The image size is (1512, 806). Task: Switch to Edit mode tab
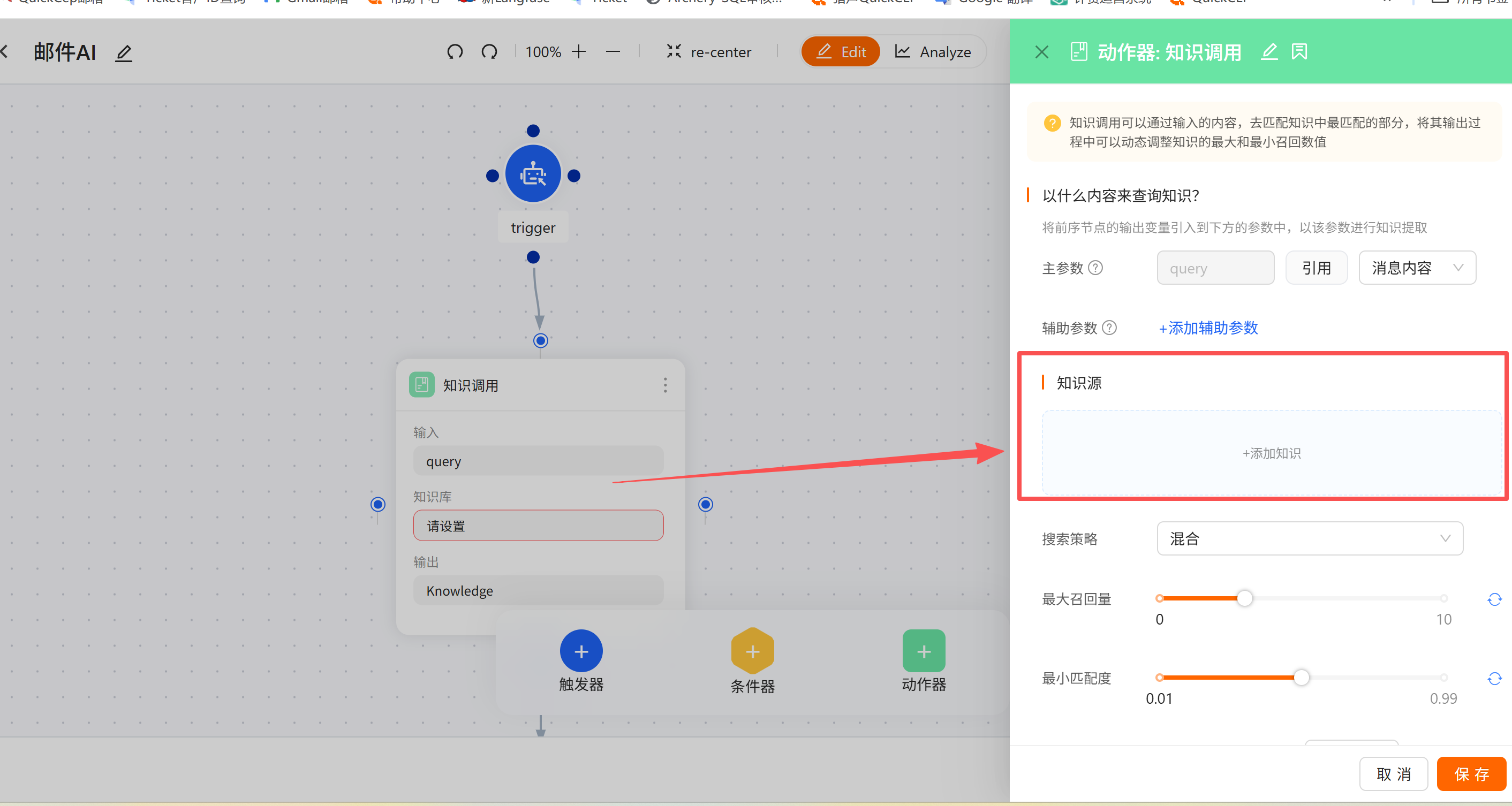tap(841, 51)
